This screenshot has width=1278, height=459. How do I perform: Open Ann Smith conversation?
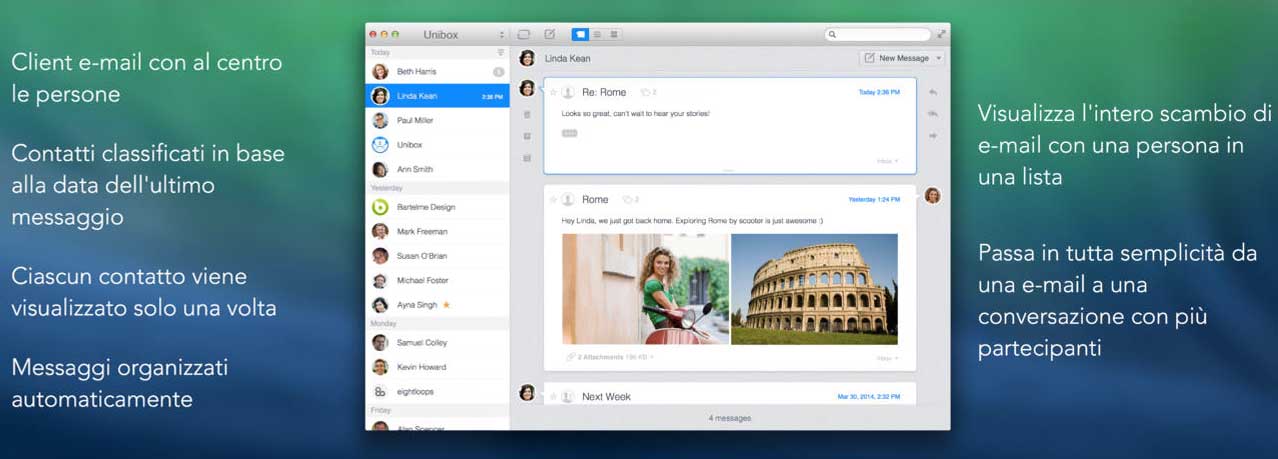[x=438, y=169]
